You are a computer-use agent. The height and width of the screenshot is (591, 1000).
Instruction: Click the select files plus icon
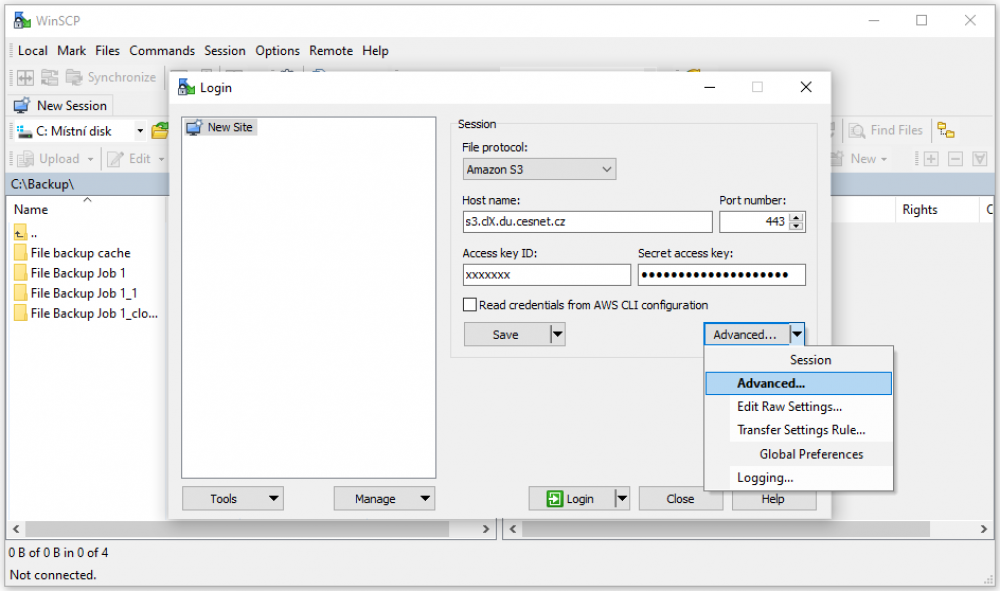pyautogui.click(x=931, y=158)
